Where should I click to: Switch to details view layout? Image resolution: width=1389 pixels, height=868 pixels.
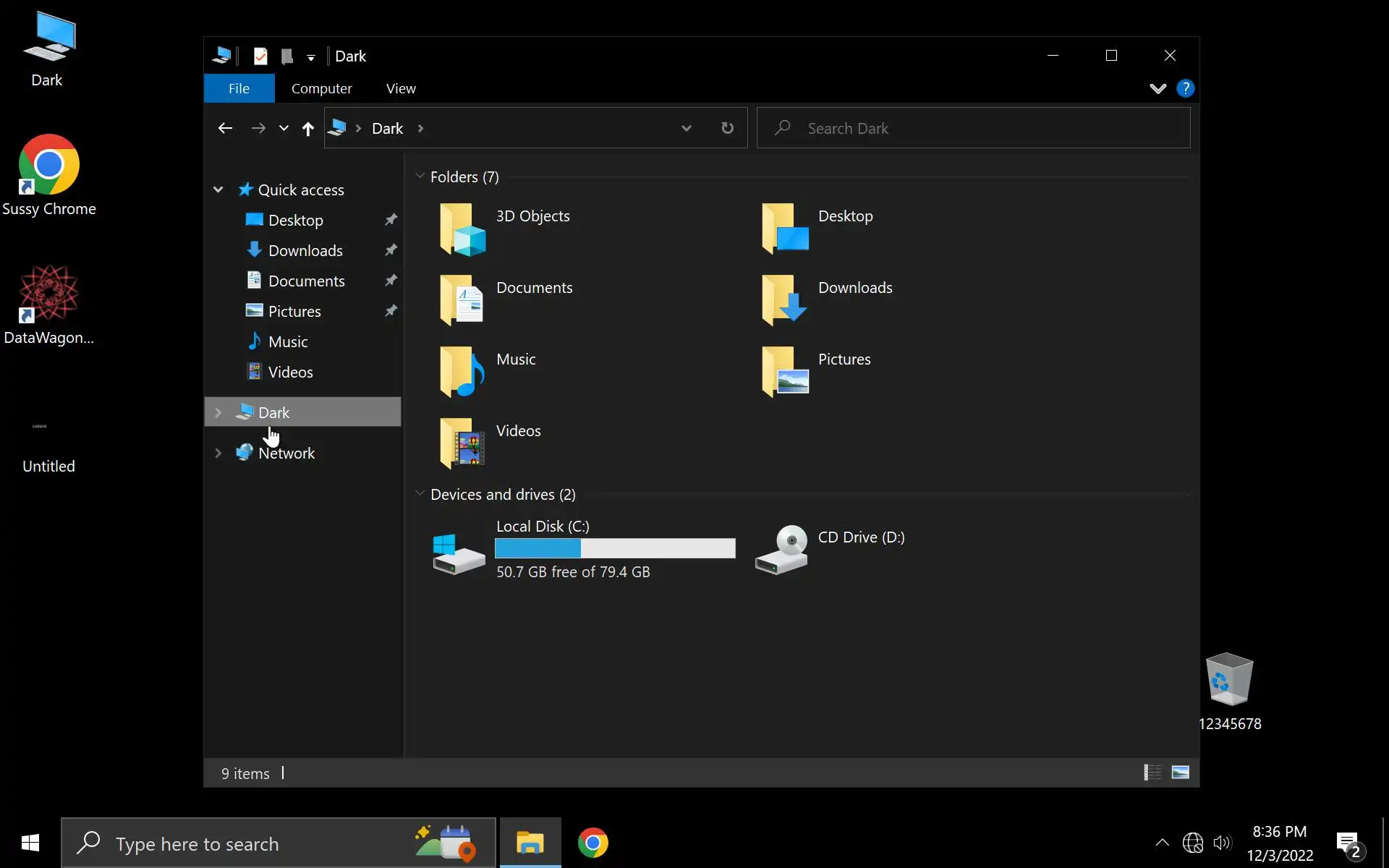(x=1152, y=773)
